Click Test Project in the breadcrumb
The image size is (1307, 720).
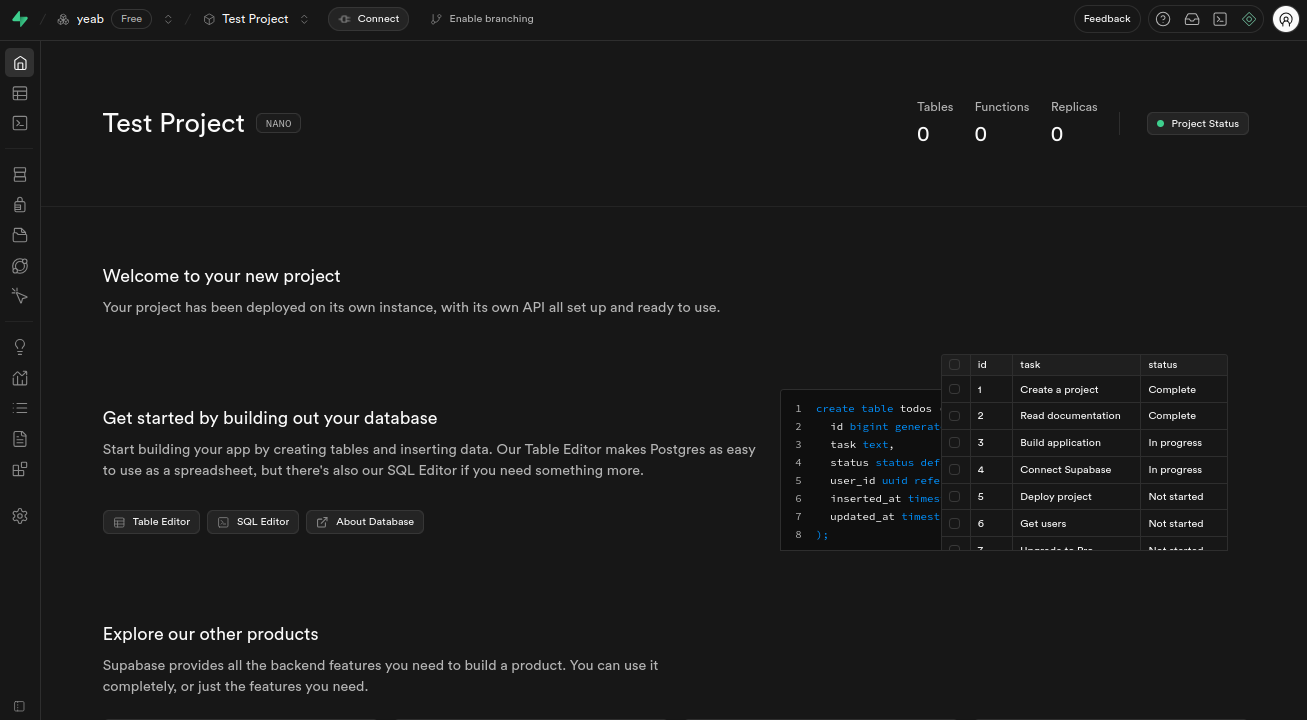pos(255,19)
